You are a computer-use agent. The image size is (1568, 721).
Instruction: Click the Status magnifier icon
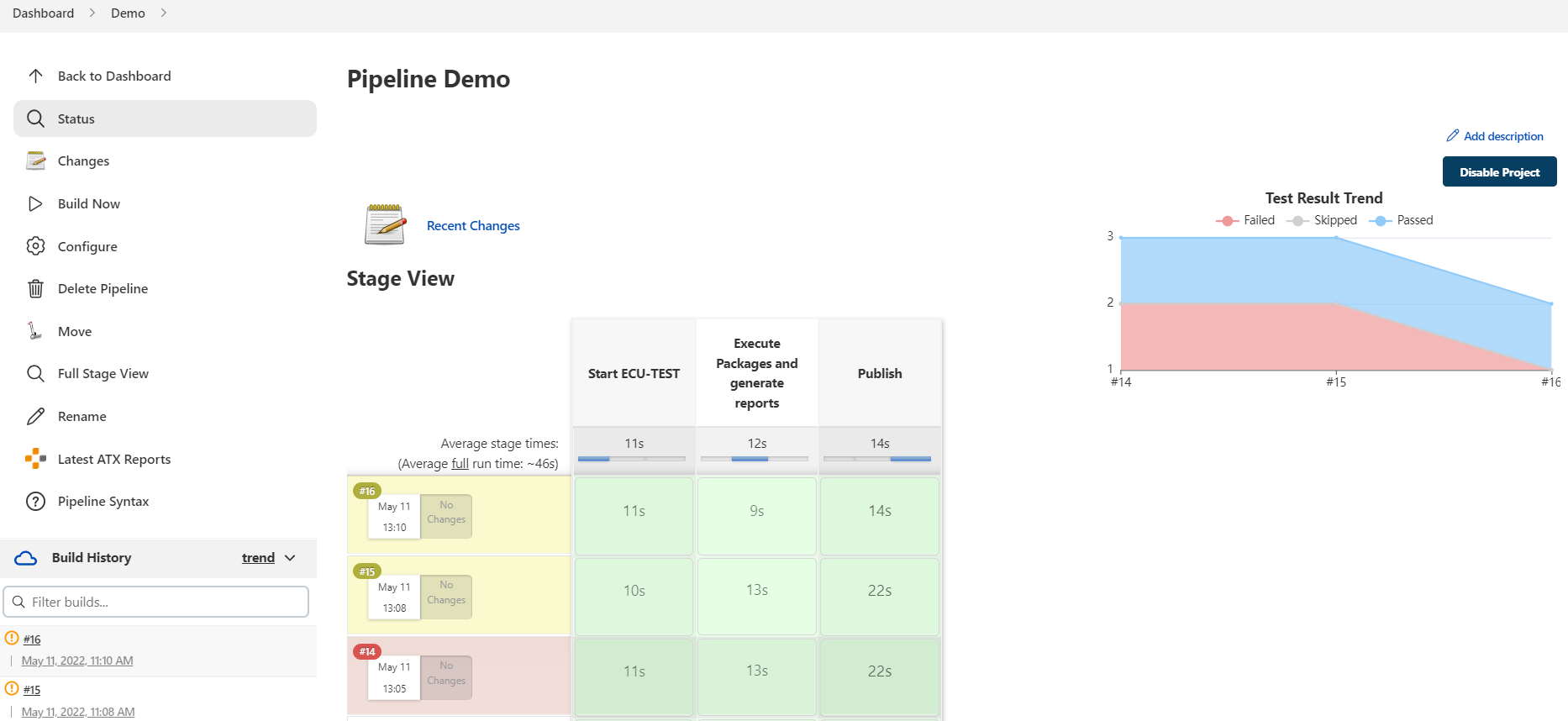[35, 118]
